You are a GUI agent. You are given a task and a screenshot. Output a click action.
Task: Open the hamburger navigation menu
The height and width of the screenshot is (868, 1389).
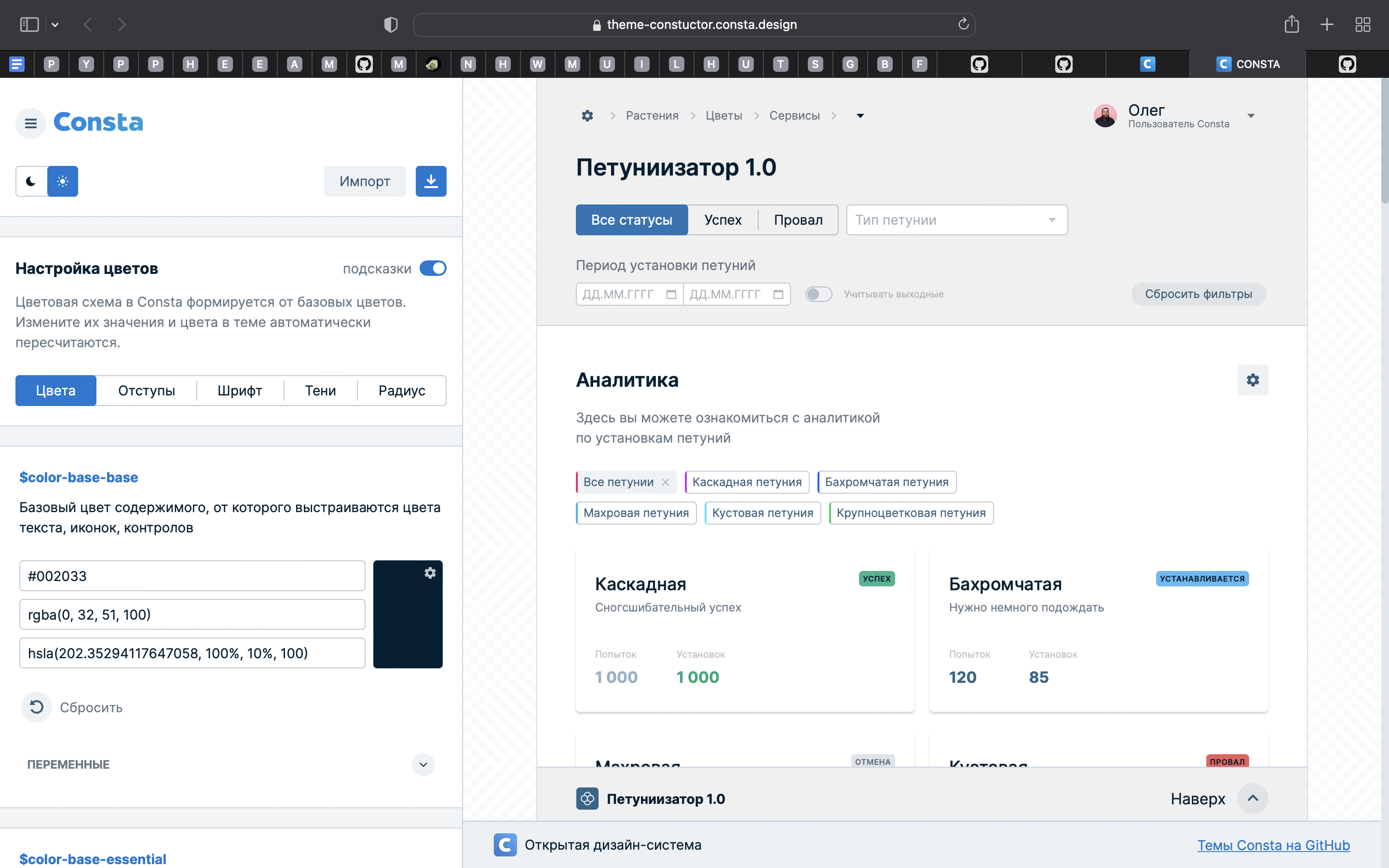30,123
